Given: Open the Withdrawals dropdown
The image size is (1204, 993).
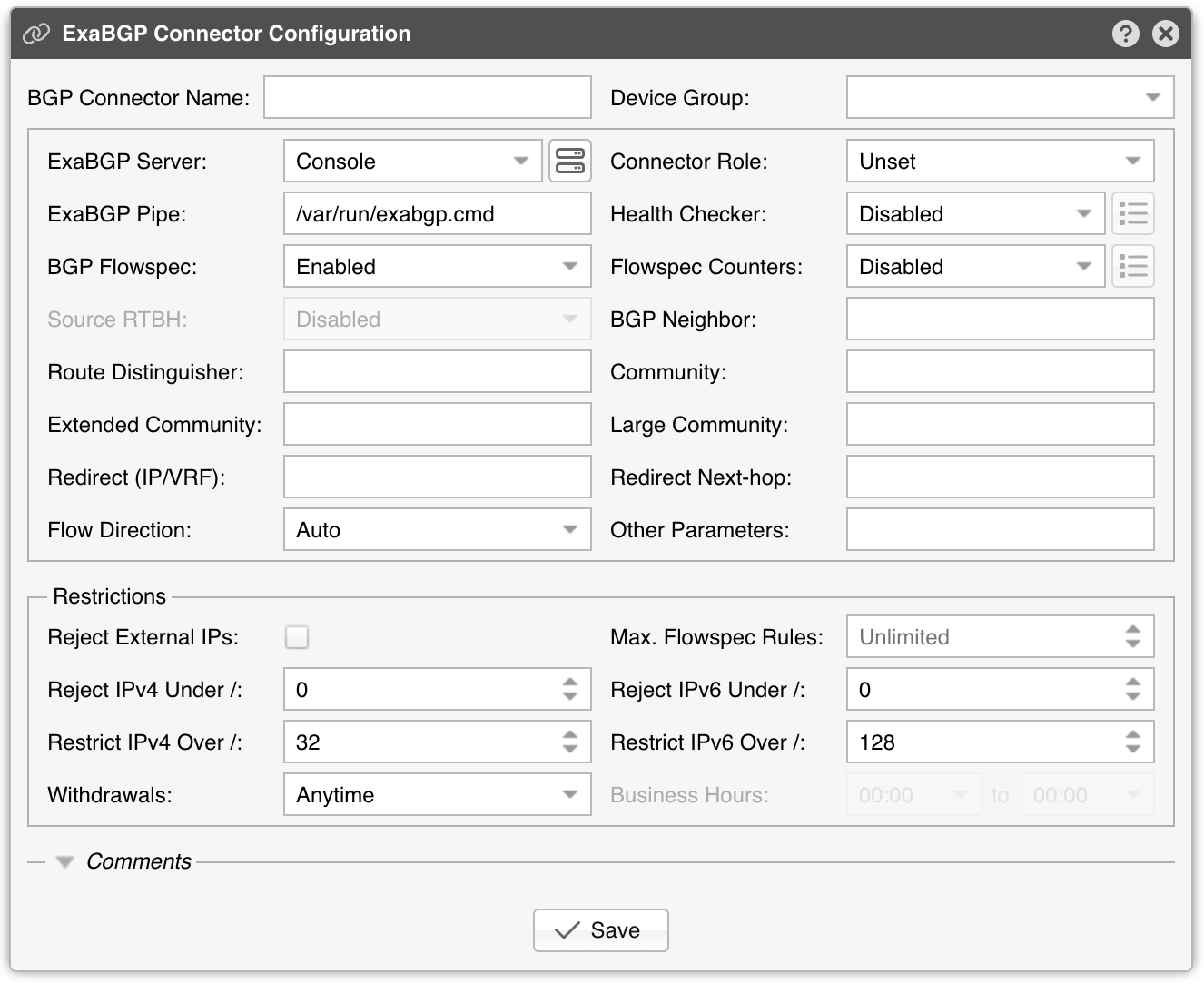Looking at the screenshot, I should tap(438, 795).
